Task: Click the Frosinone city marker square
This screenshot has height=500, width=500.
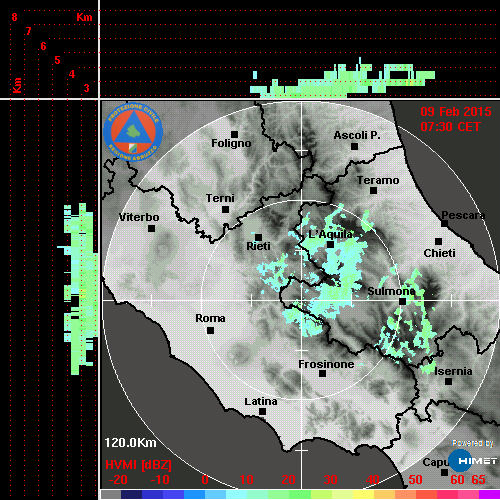Action: [x=322, y=373]
